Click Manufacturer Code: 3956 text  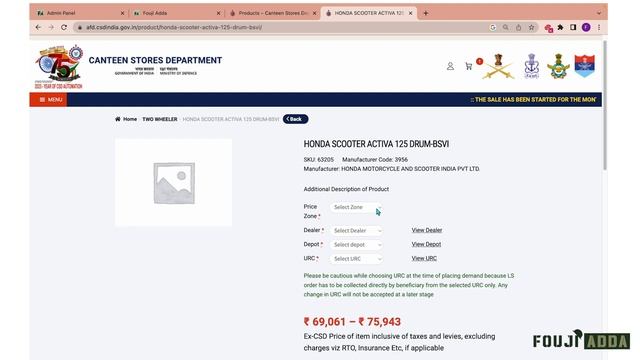click(375, 160)
